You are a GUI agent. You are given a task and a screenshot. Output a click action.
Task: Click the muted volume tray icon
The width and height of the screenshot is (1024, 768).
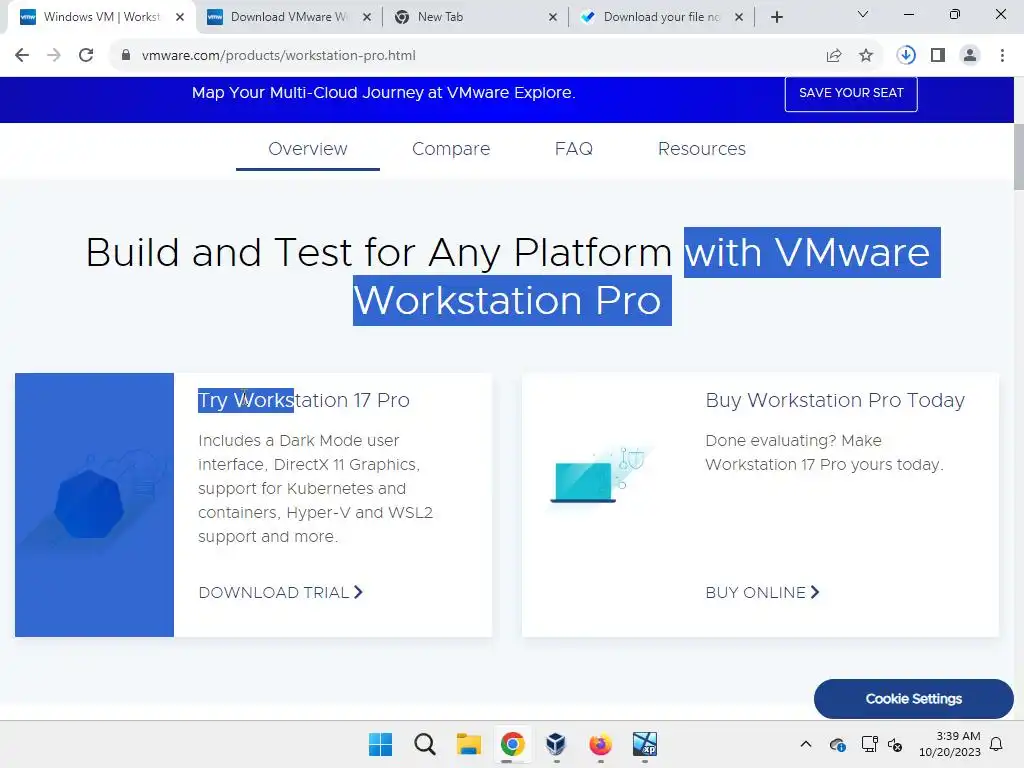coord(895,744)
